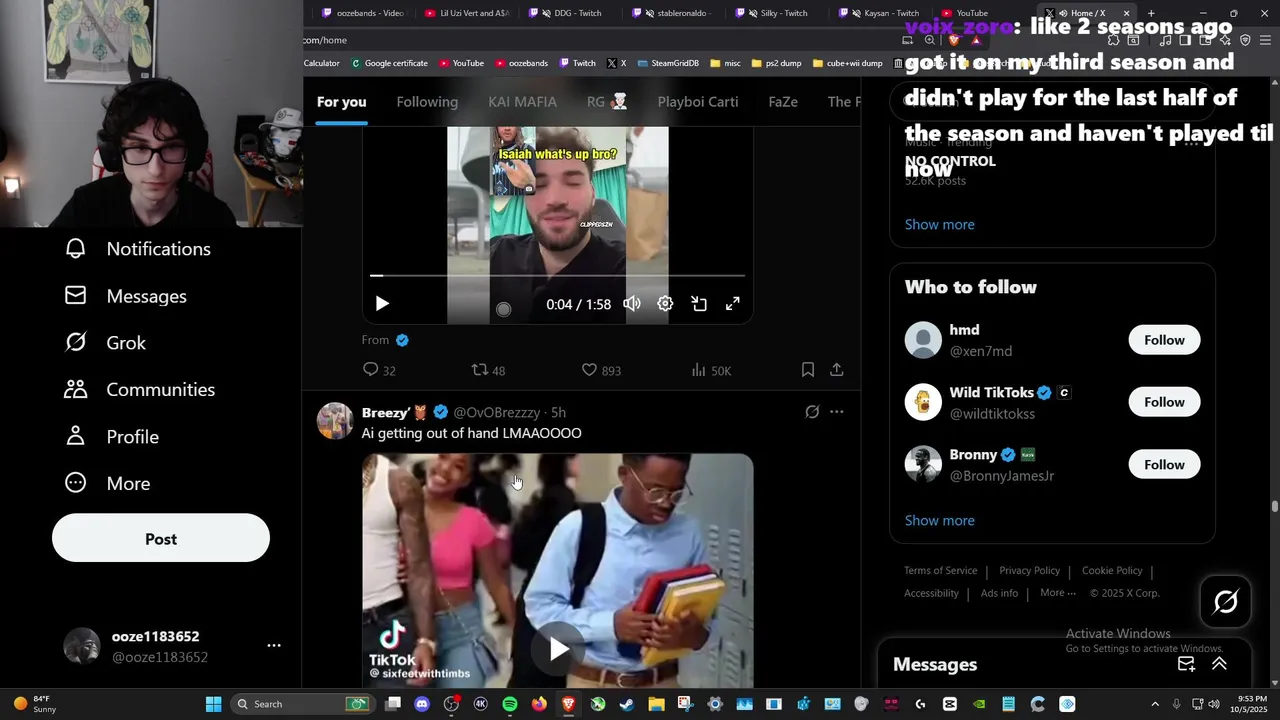Image resolution: width=1280 pixels, height=720 pixels.
Task: Open the Accessibility footer link
Action: click(931, 593)
